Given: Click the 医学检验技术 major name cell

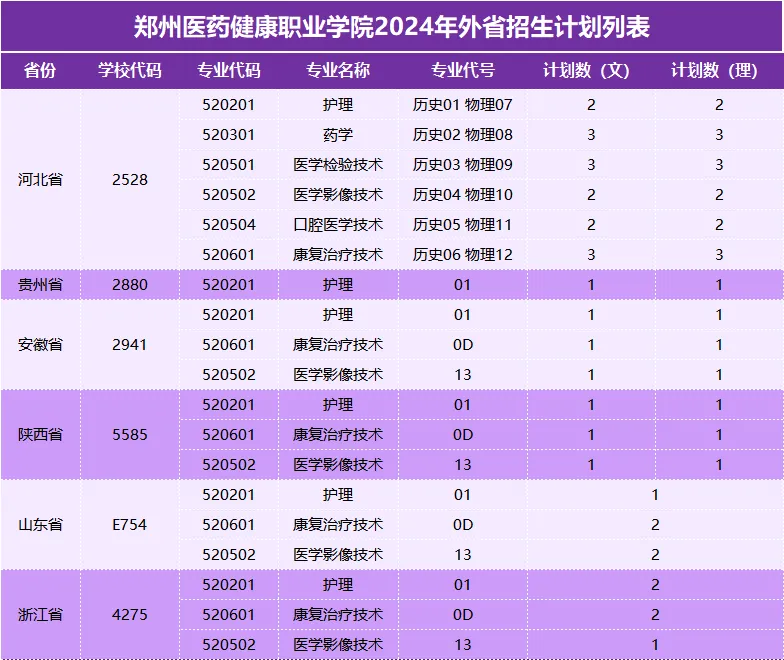Looking at the screenshot, I should coord(338,164).
